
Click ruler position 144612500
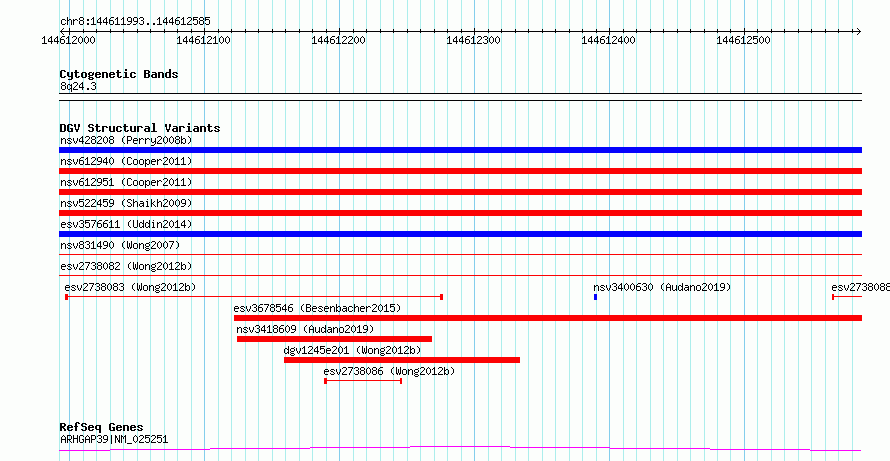(744, 40)
